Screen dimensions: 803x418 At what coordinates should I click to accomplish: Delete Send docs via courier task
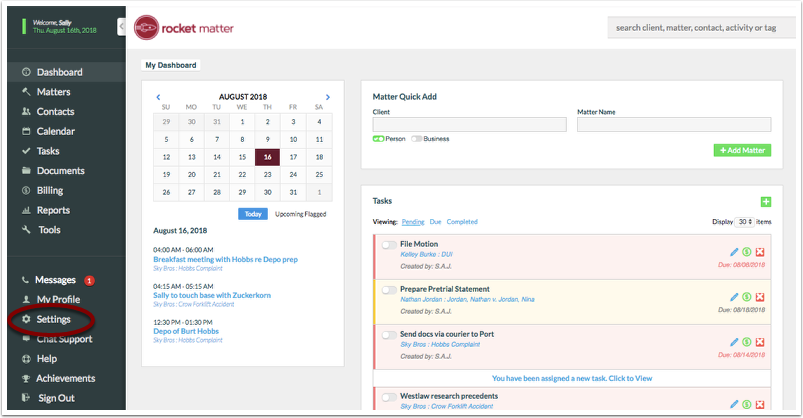point(760,342)
